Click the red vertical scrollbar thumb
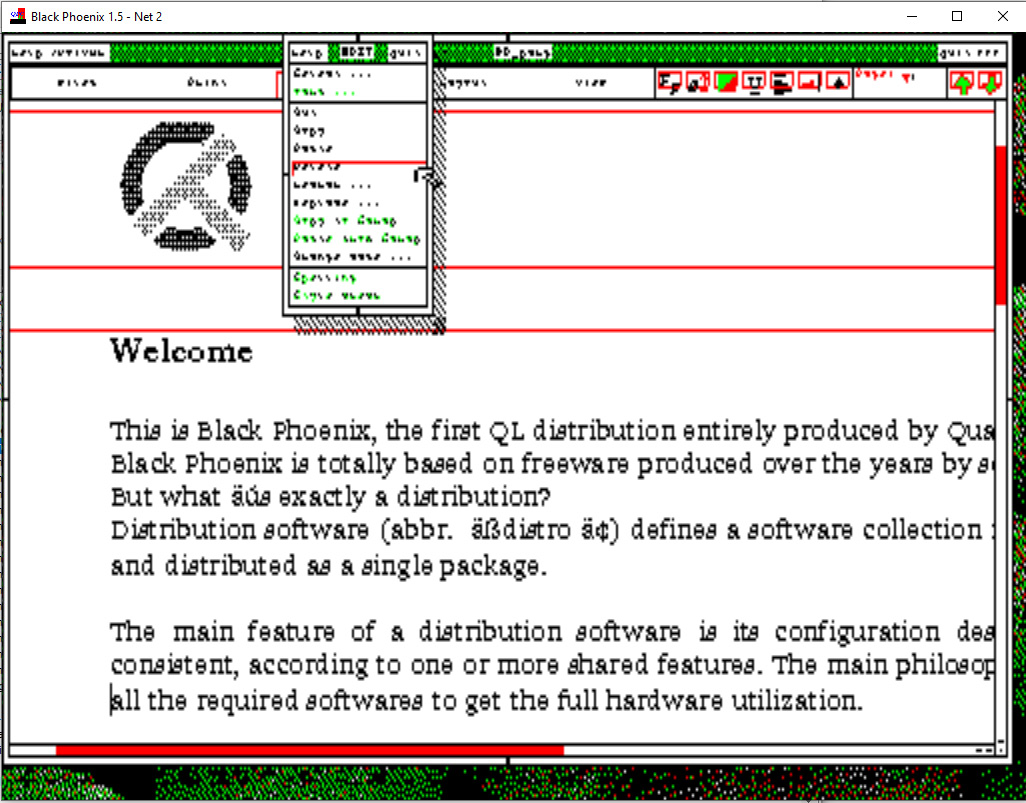This screenshot has height=803, width=1026. click(x=1000, y=225)
